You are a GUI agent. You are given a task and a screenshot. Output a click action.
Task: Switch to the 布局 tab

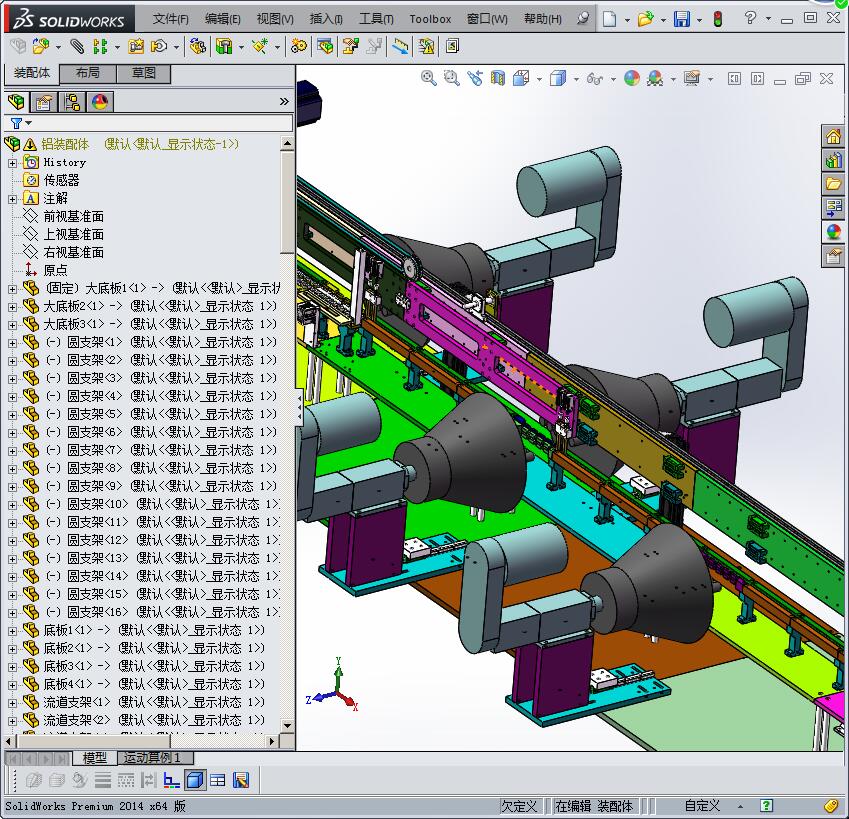[x=87, y=73]
